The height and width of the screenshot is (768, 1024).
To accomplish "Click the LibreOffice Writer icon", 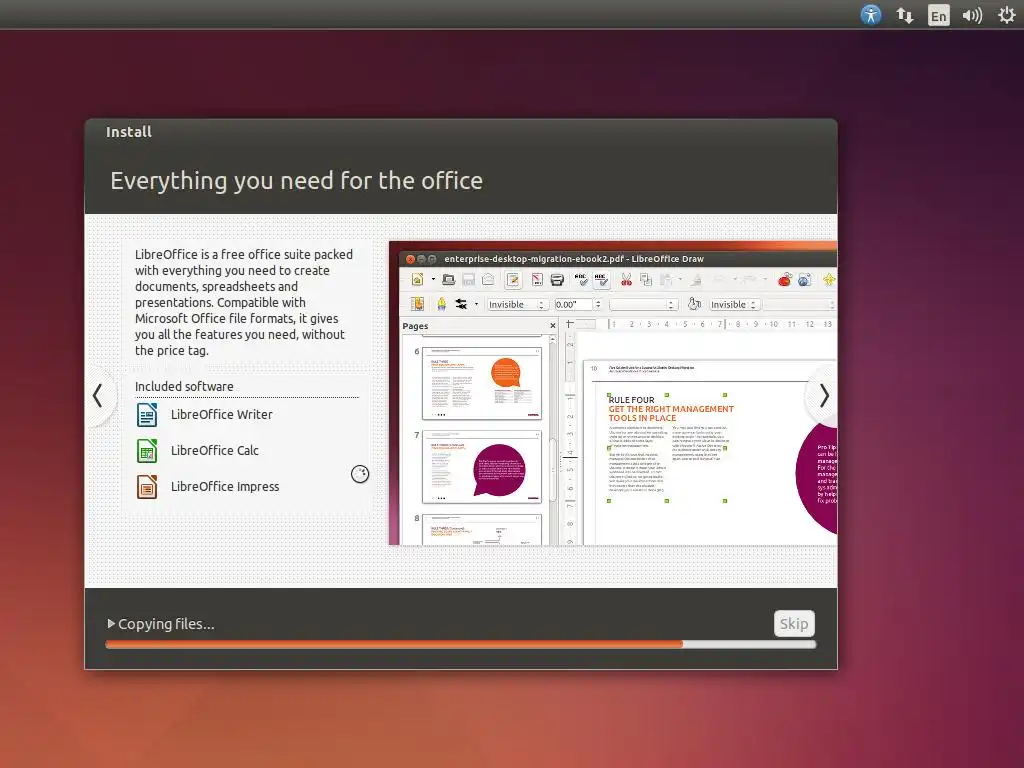I will pyautogui.click(x=147, y=415).
